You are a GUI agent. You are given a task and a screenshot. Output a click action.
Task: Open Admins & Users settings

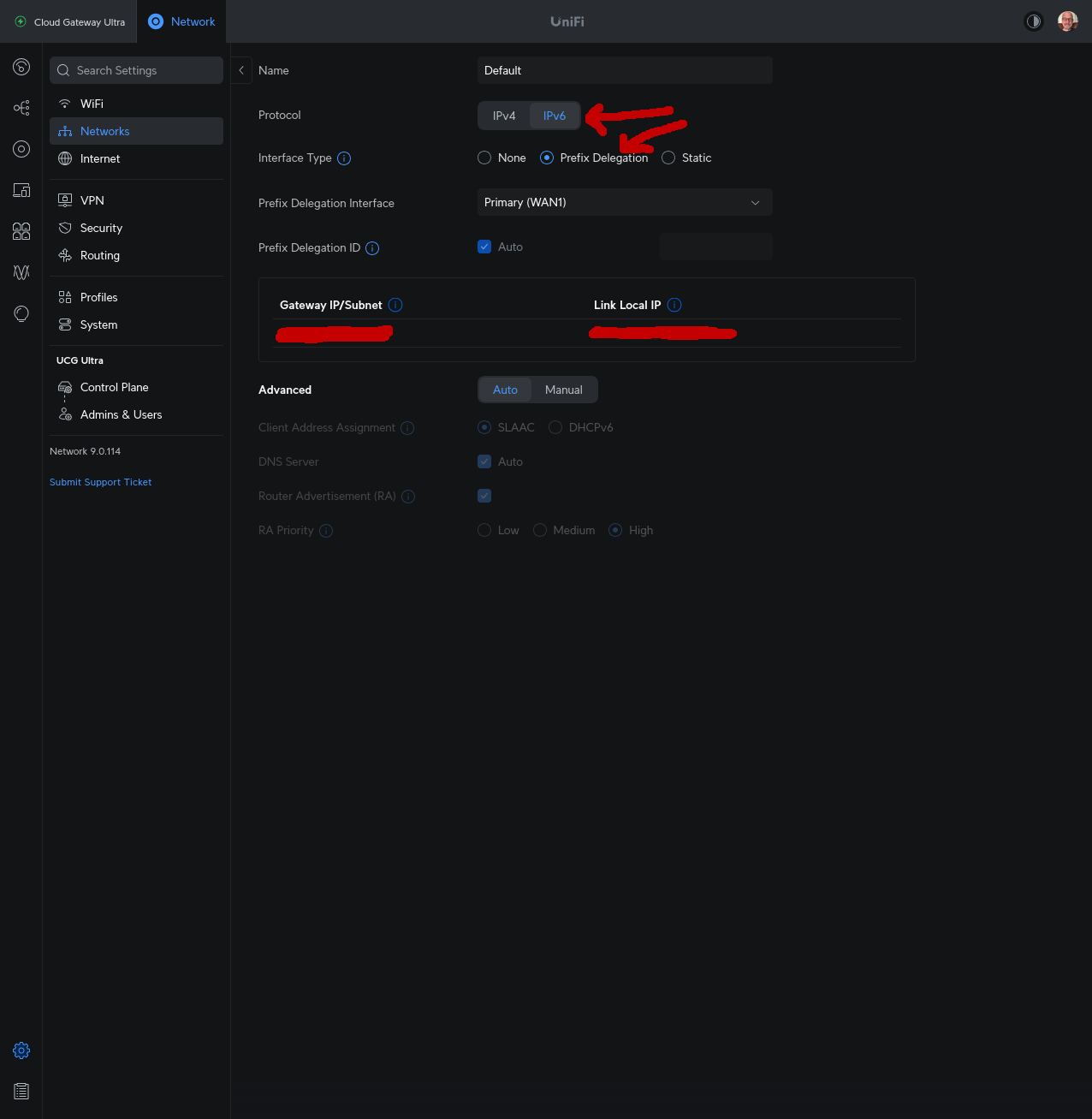point(136,414)
